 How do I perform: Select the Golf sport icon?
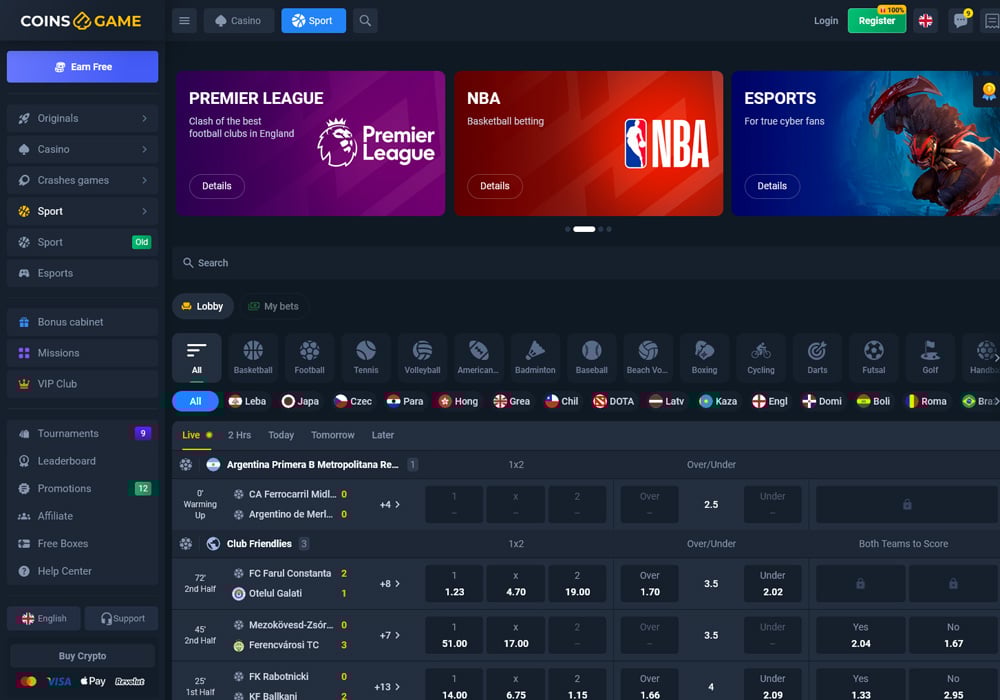930,357
